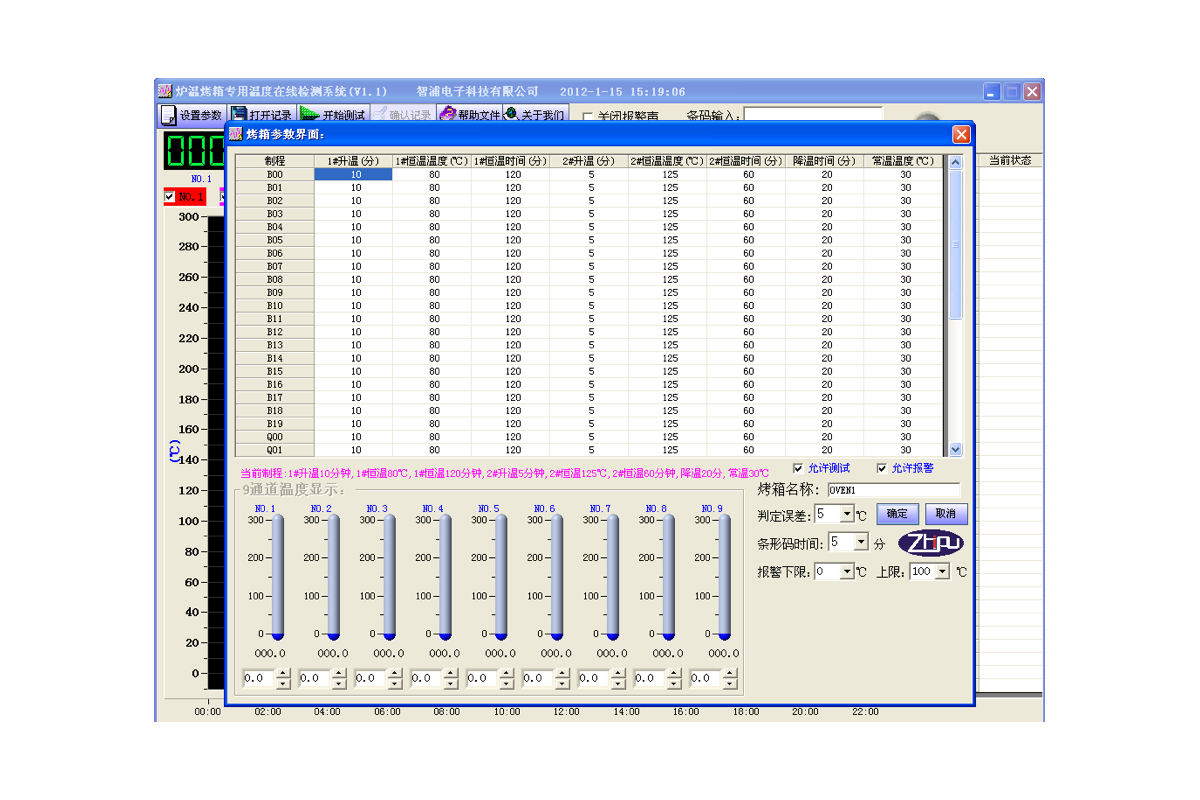1200x800 pixels.
Task: Expand the 条形码时间 dropdown
Action: [x=861, y=542]
